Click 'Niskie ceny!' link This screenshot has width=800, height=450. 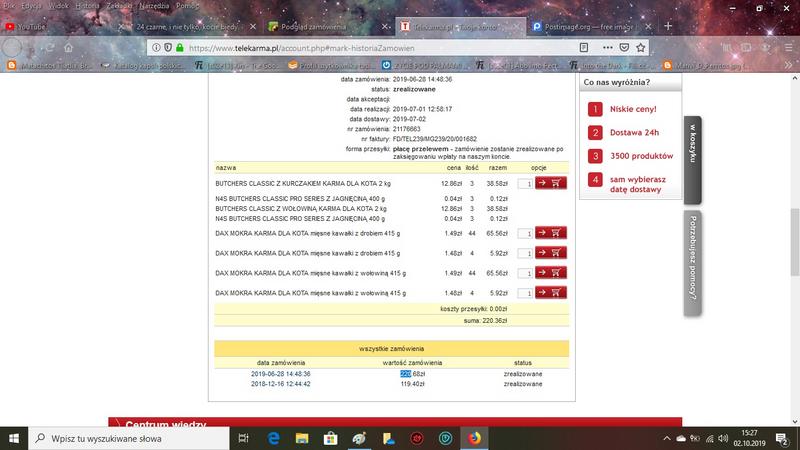pyautogui.click(x=633, y=109)
